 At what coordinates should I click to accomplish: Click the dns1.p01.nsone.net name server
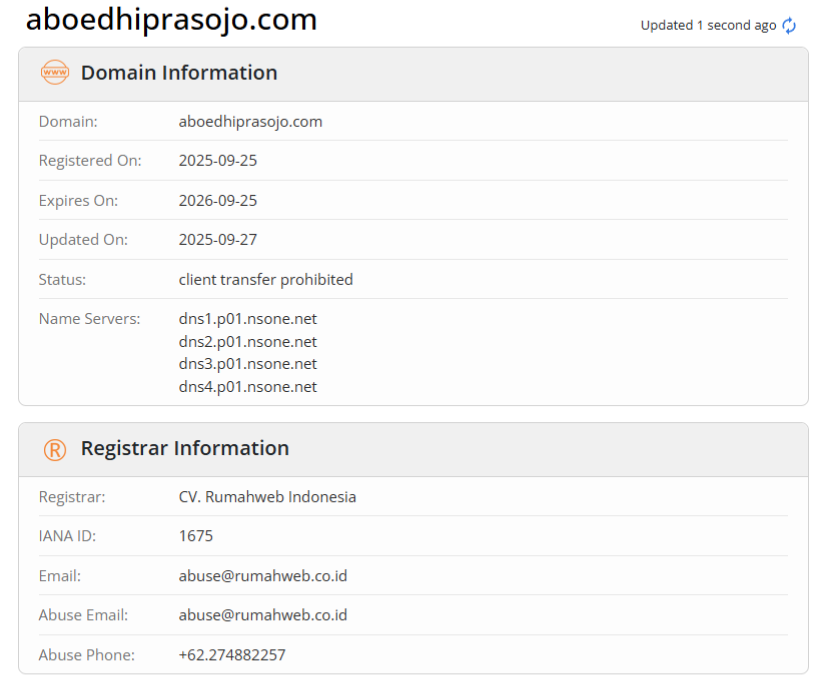click(x=247, y=318)
